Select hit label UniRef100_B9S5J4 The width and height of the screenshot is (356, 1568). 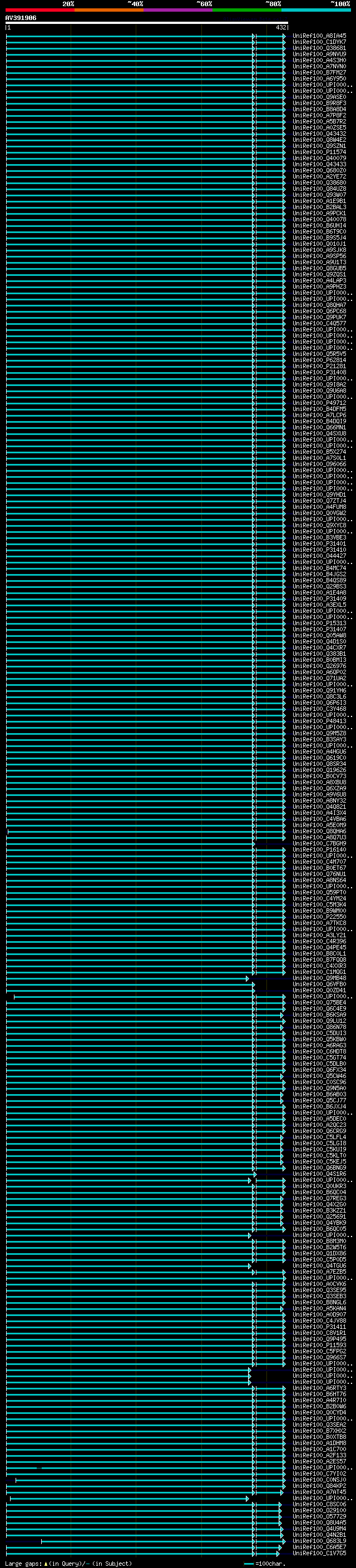coord(319,238)
